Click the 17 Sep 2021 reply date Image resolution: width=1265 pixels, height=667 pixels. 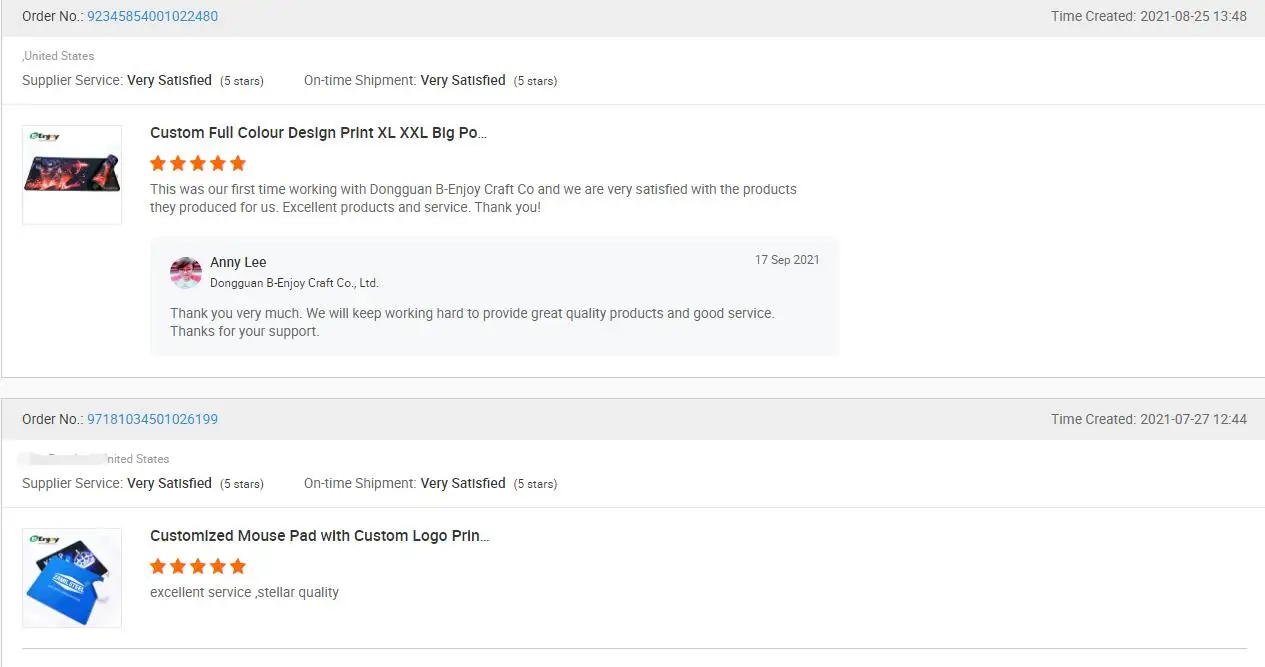point(787,260)
